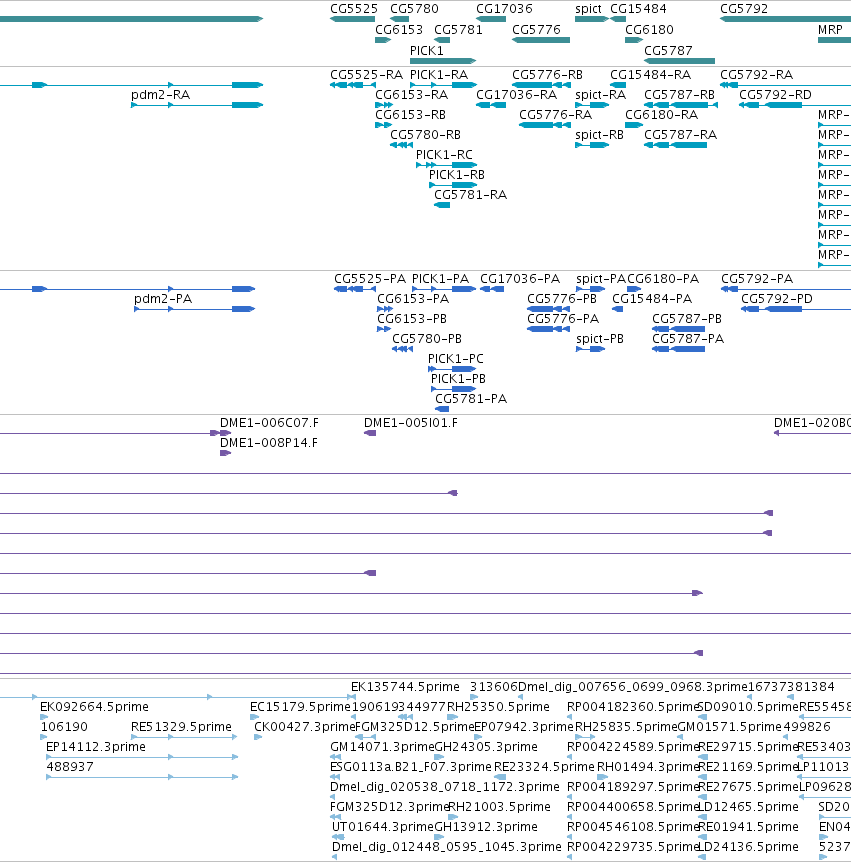
Task: Select the CG5792 gene label
Action: pyautogui.click(x=744, y=9)
